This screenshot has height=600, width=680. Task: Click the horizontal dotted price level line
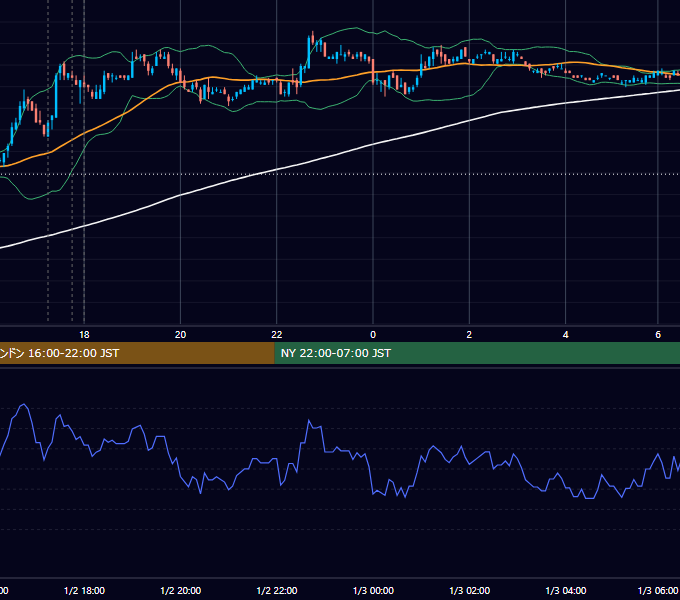click(340, 174)
